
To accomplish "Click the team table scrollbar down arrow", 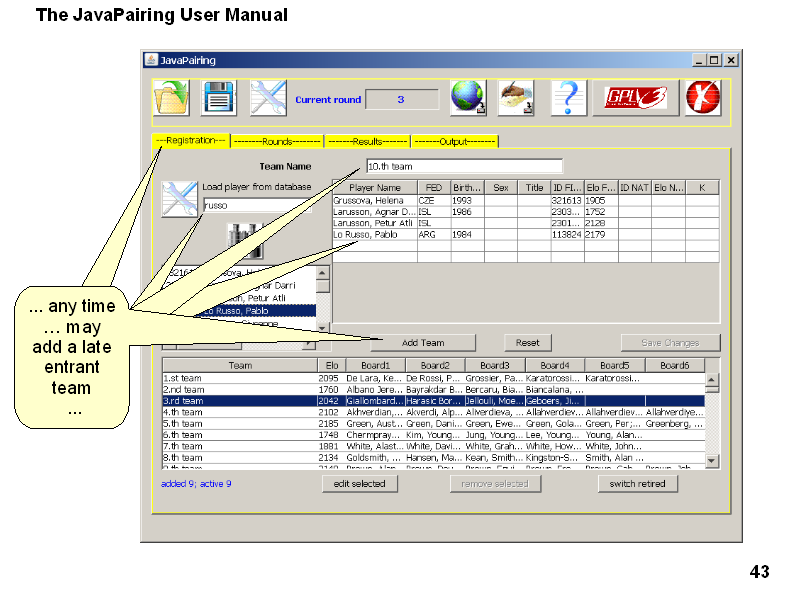I will click(x=712, y=460).
